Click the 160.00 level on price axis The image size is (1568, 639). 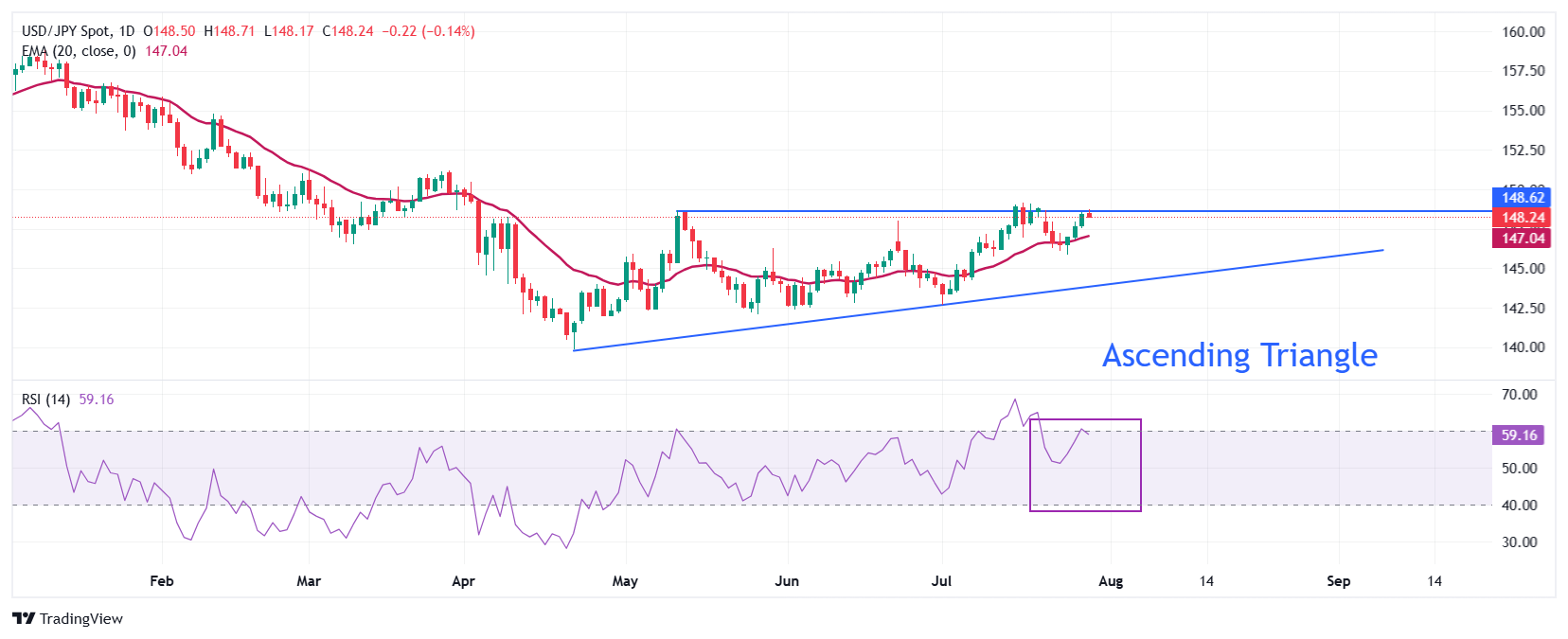click(1523, 32)
